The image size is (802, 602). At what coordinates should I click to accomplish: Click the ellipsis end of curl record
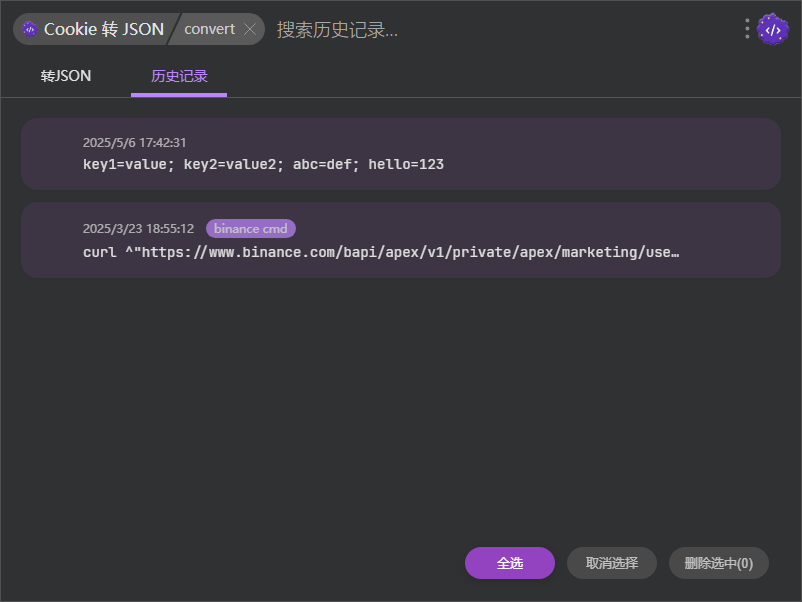pyautogui.click(x=674, y=252)
